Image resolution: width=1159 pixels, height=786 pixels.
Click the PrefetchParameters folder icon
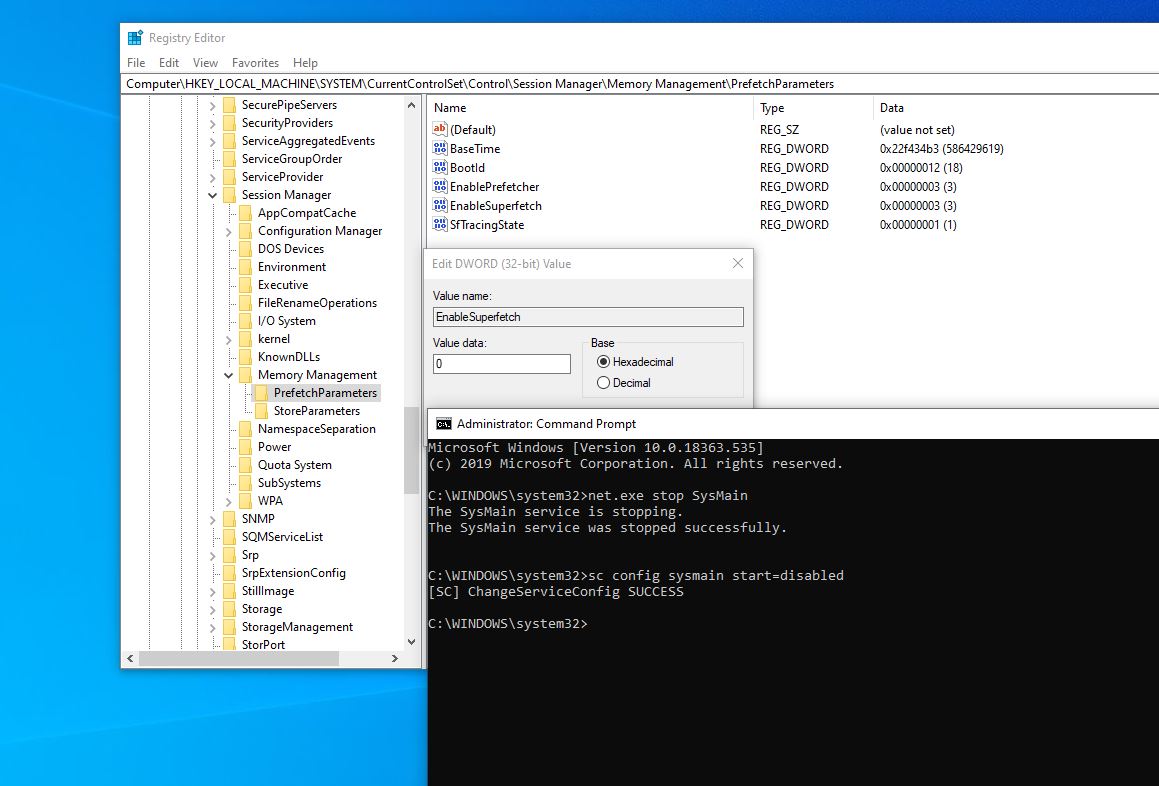tap(260, 392)
